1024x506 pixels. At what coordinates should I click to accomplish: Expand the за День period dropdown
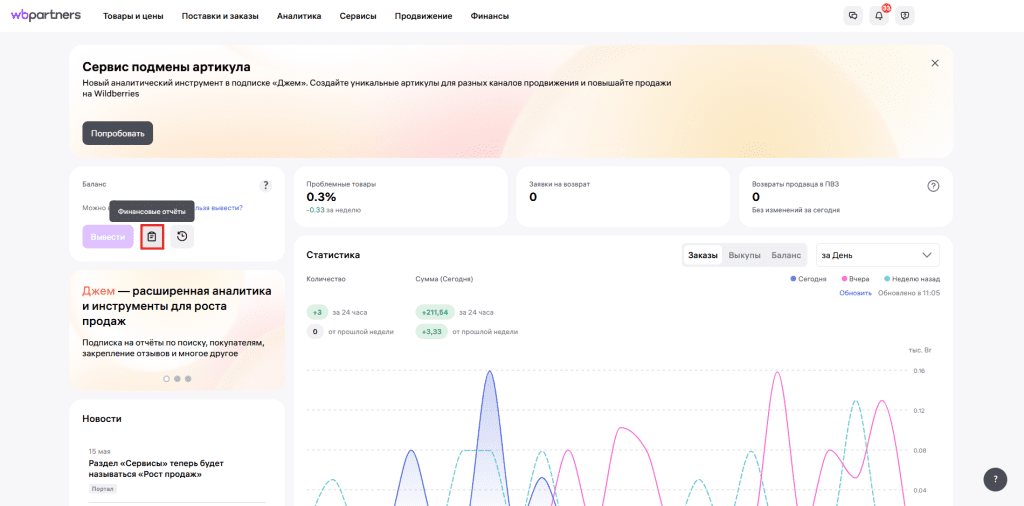point(878,255)
